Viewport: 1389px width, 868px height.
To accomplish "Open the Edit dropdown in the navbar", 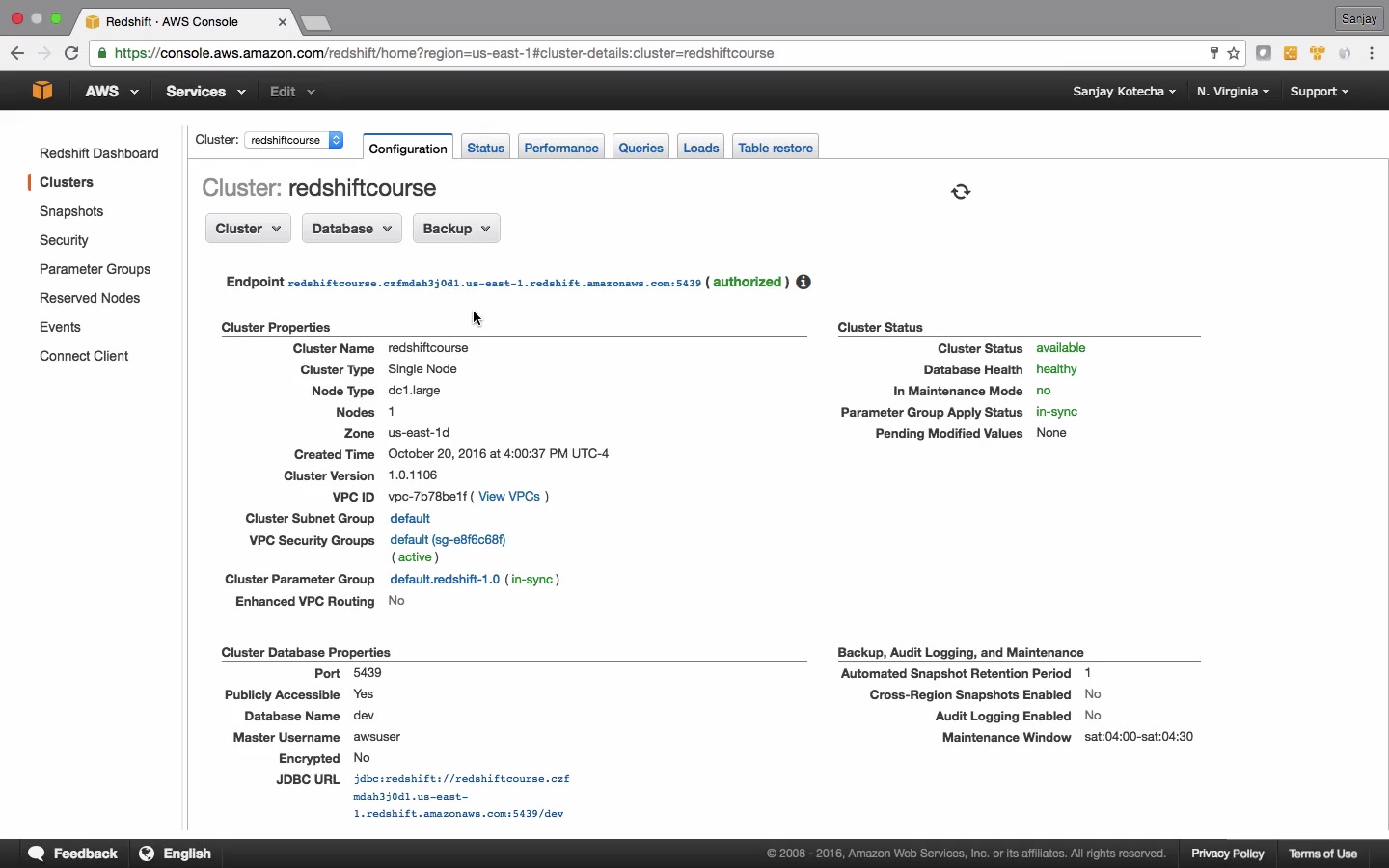I will click(292, 92).
